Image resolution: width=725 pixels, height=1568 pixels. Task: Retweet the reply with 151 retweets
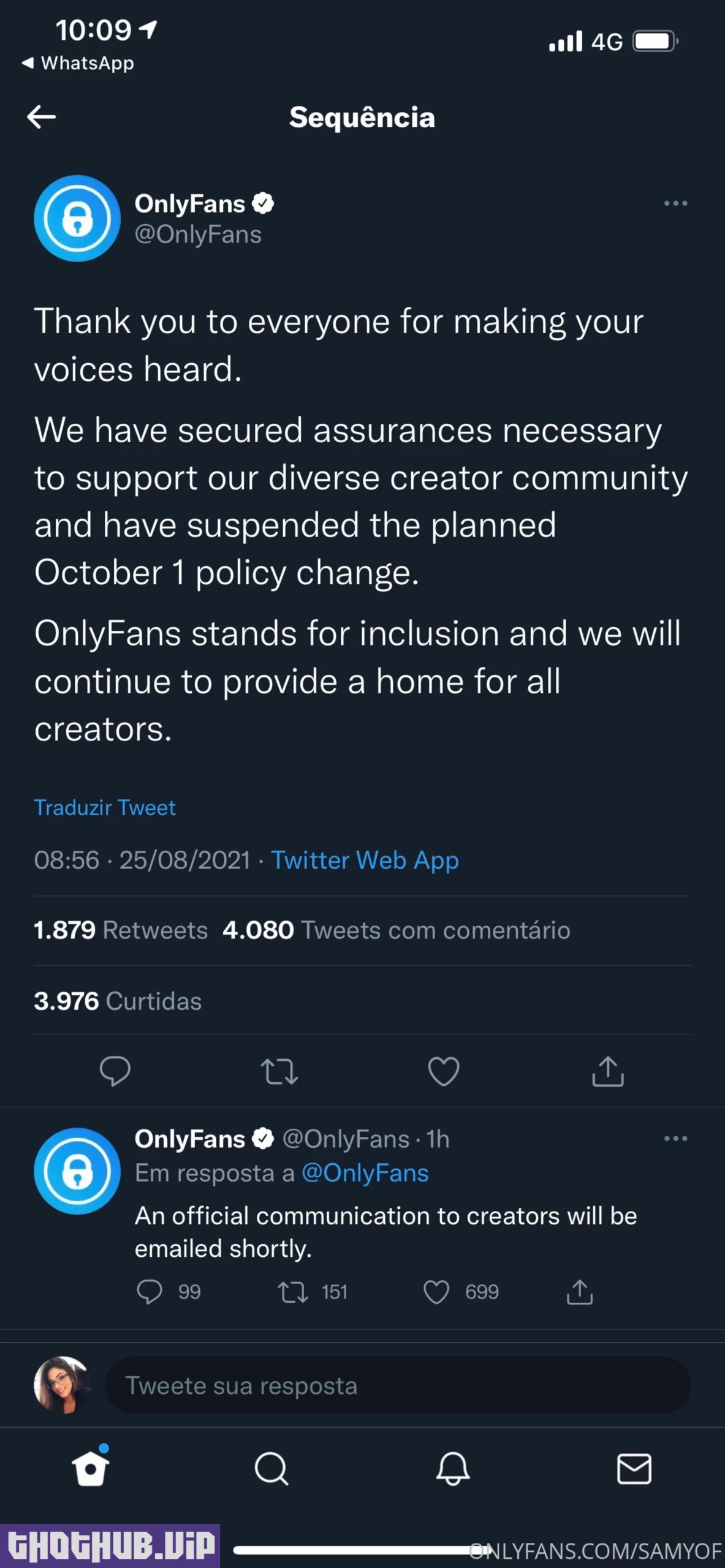(293, 1292)
